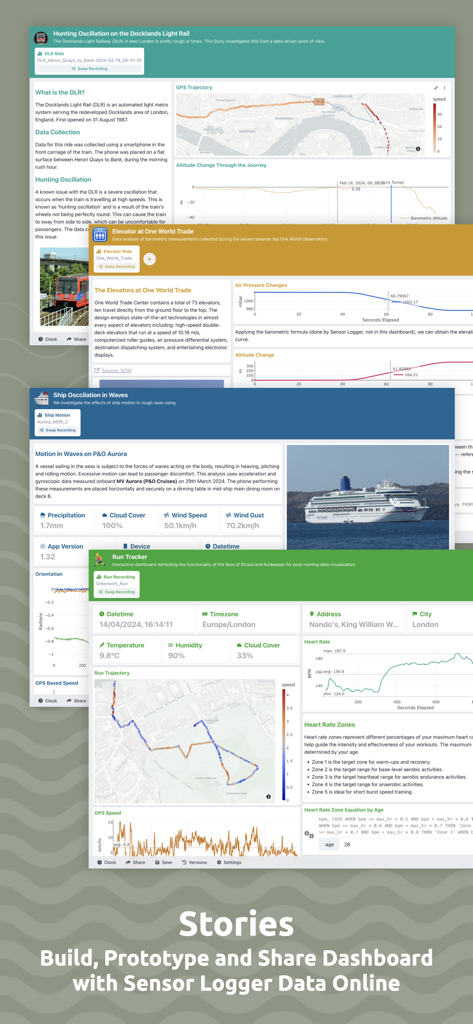
Task: Click the Humidity 90% card
Action: pyautogui.click(x=194, y=649)
